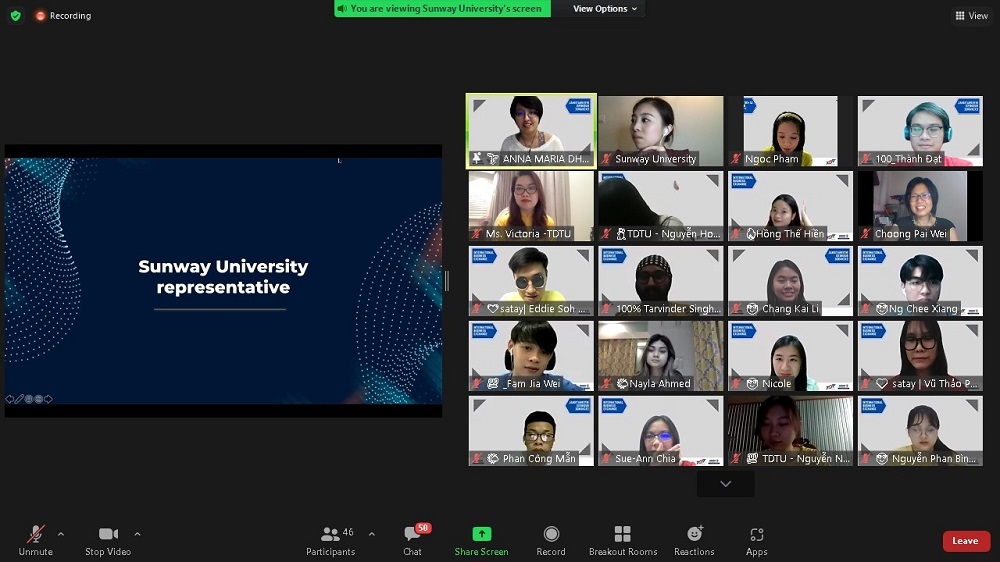1000x562 pixels.
Task: Select 100_Thành Đạt video tile
Action: pos(920,131)
